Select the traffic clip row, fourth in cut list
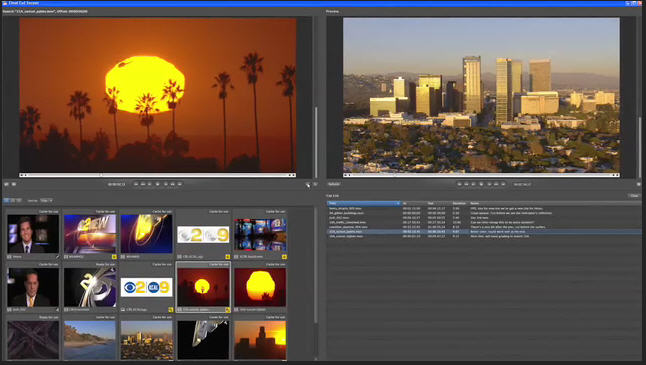This screenshot has width=646, height=365. (484, 222)
